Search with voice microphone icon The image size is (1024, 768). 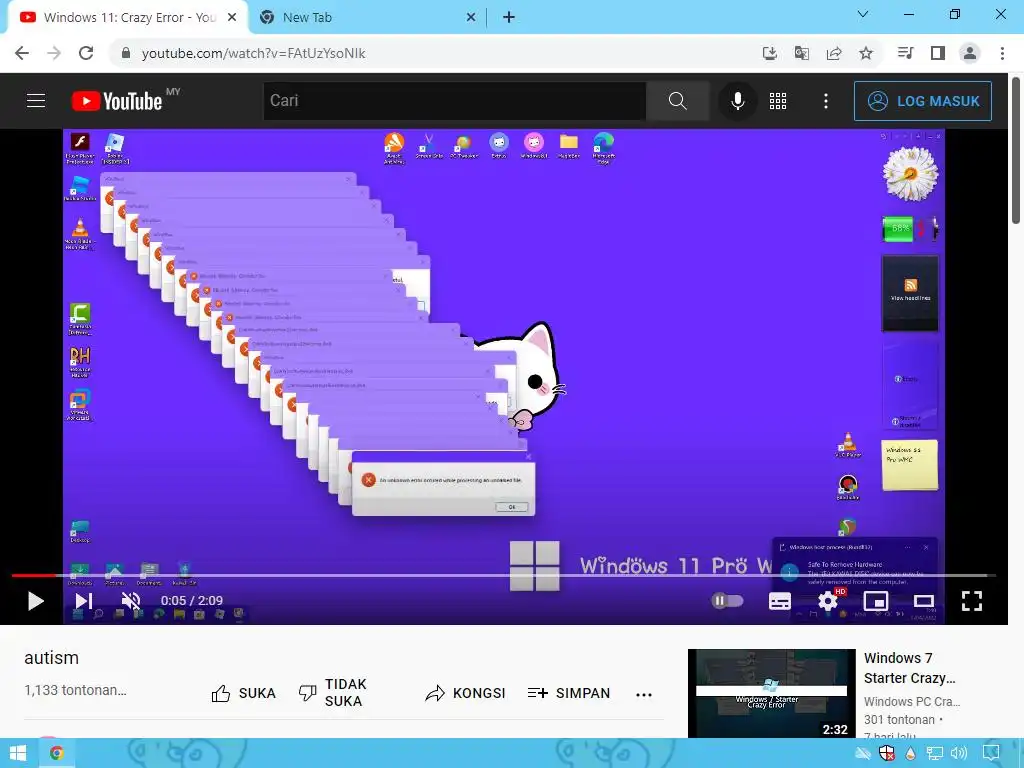[x=738, y=101]
